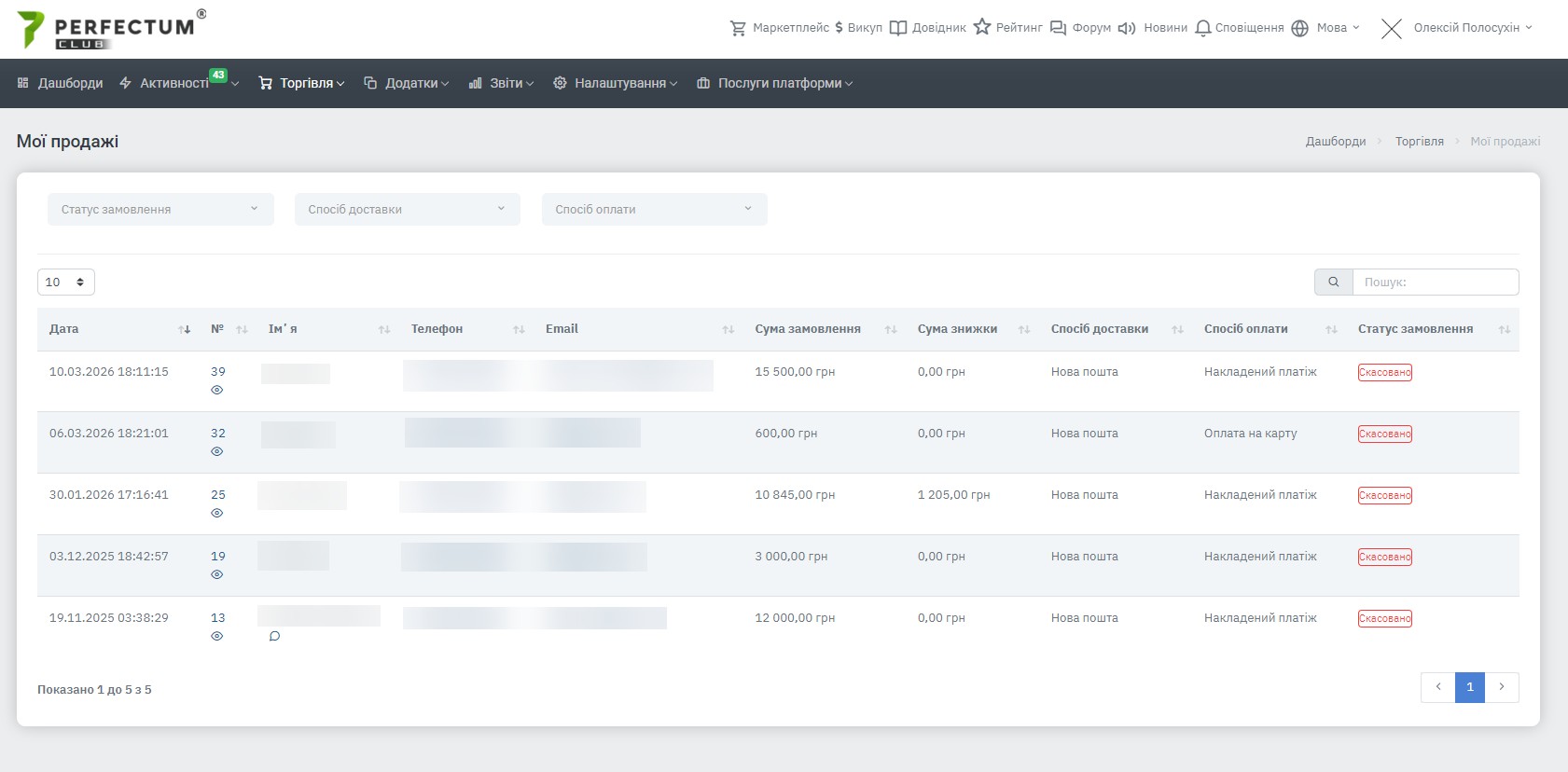Click eye icon under order 19
Viewport: 1568px width, 772px height.
click(x=216, y=575)
